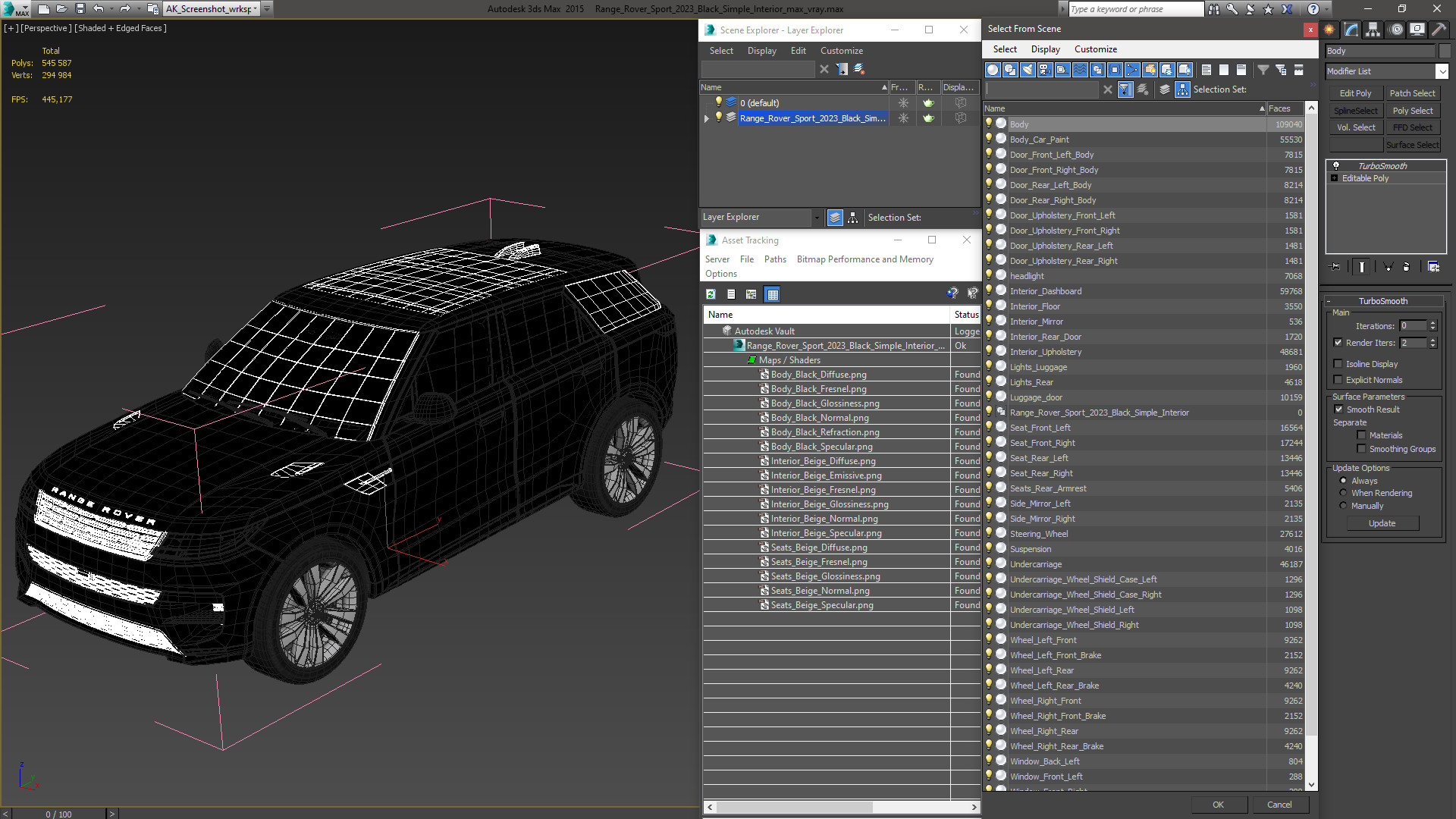1456x819 pixels.
Task: Click the Configure Modifier Sets icon
Action: coord(1433,267)
